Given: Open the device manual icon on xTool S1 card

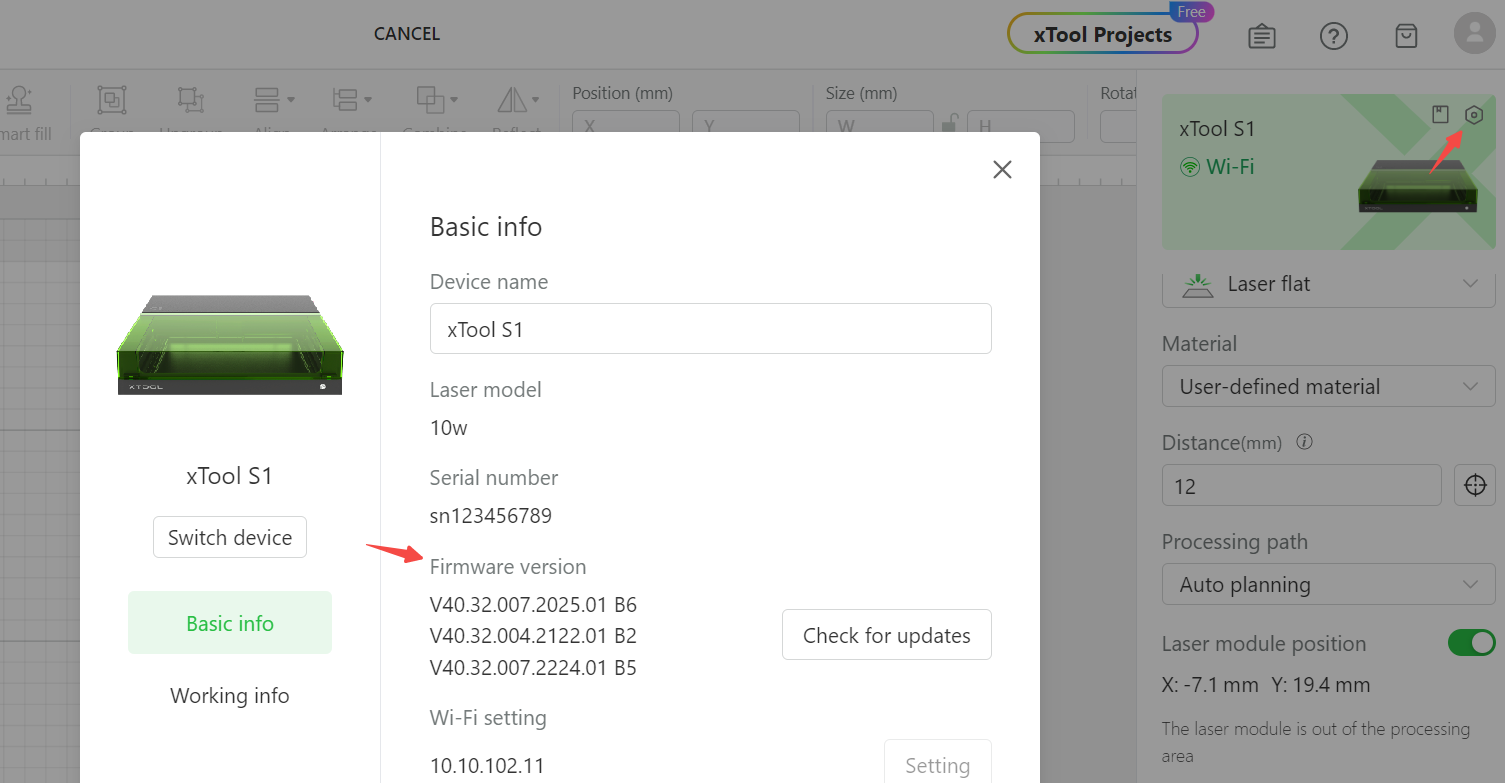Looking at the screenshot, I should click(1440, 115).
